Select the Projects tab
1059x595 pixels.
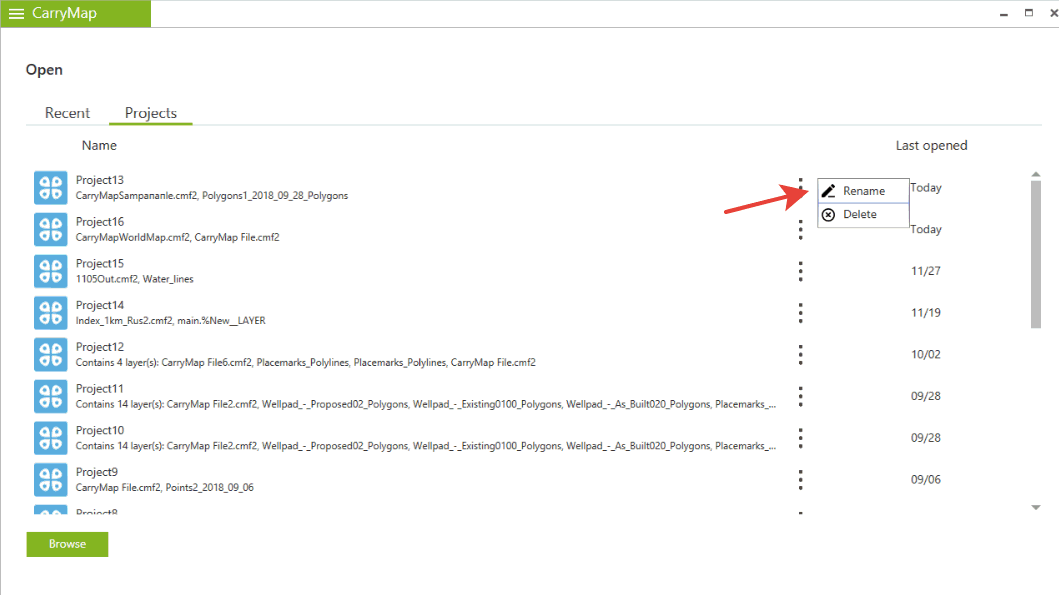[151, 113]
